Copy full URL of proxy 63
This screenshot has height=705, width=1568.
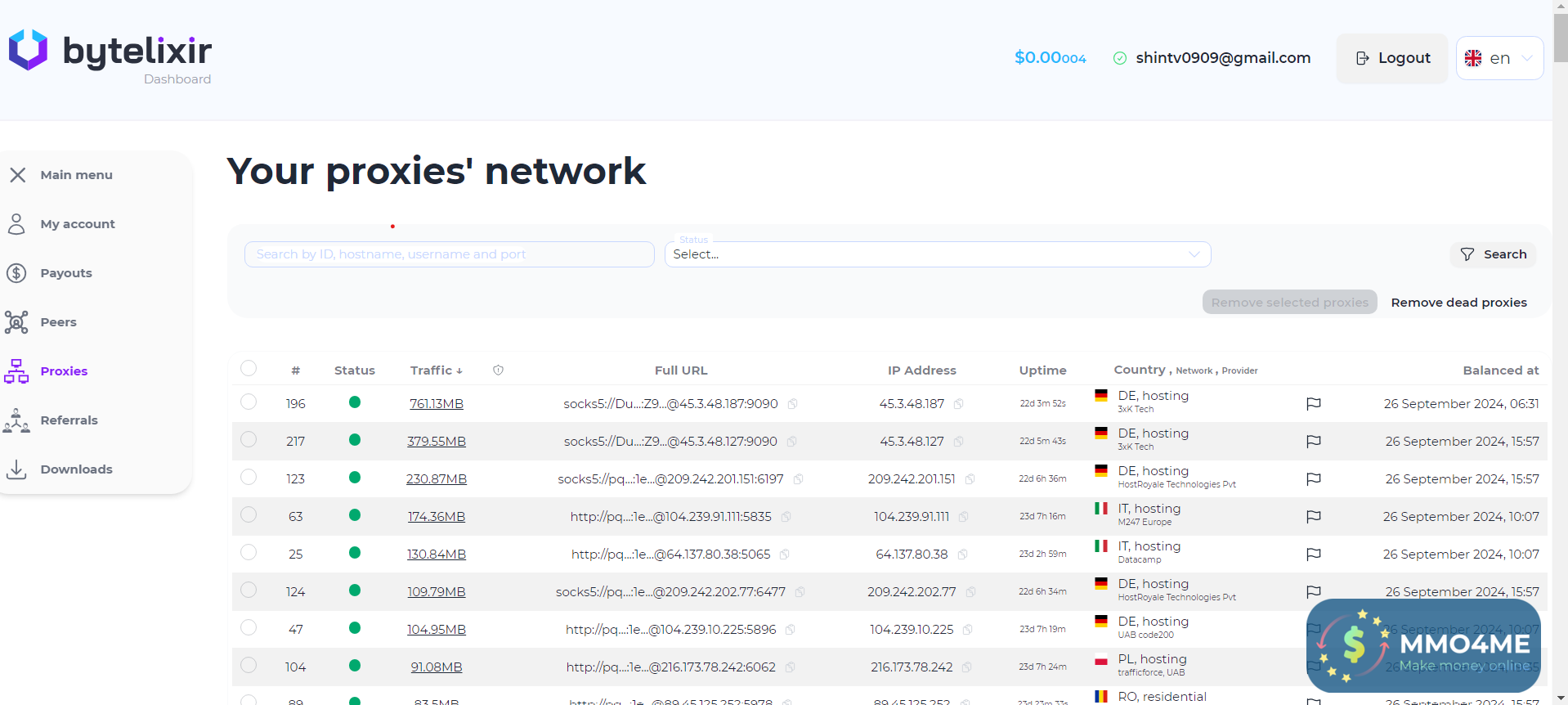[786, 517]
